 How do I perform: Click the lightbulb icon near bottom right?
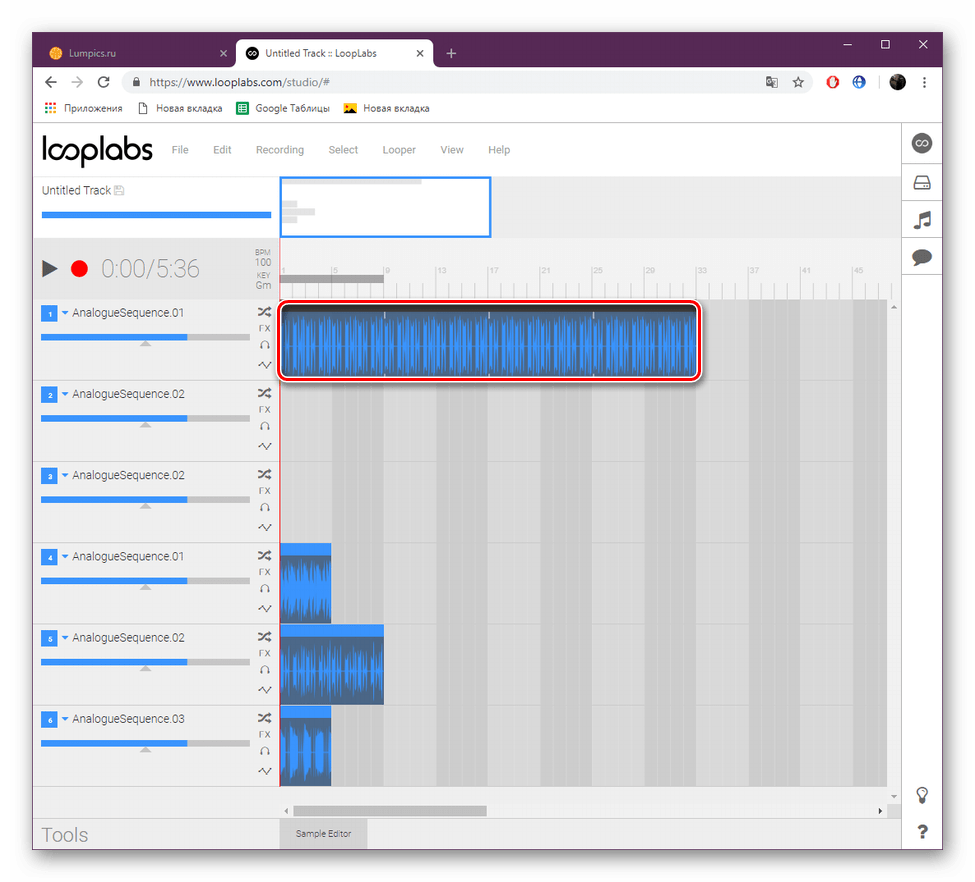click(x=921, y=795)
